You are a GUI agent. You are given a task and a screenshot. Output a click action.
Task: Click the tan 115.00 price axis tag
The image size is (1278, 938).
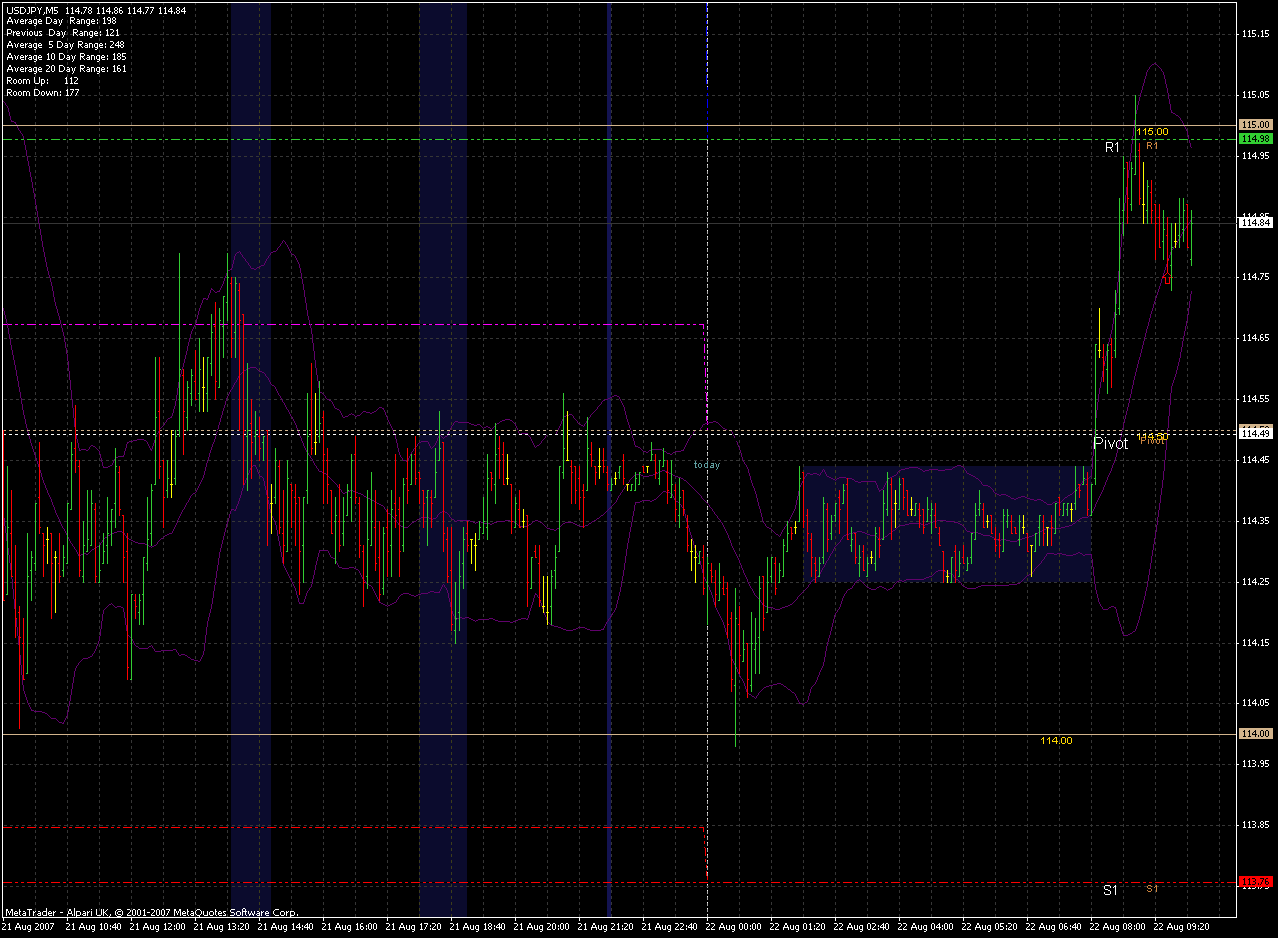[x=1254, y=125]
